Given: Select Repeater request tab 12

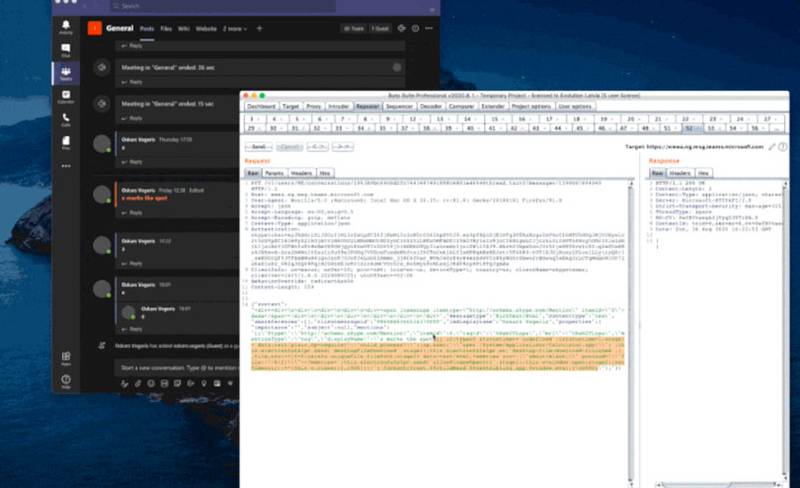Looking at the screenshot, I should point(414,119).
